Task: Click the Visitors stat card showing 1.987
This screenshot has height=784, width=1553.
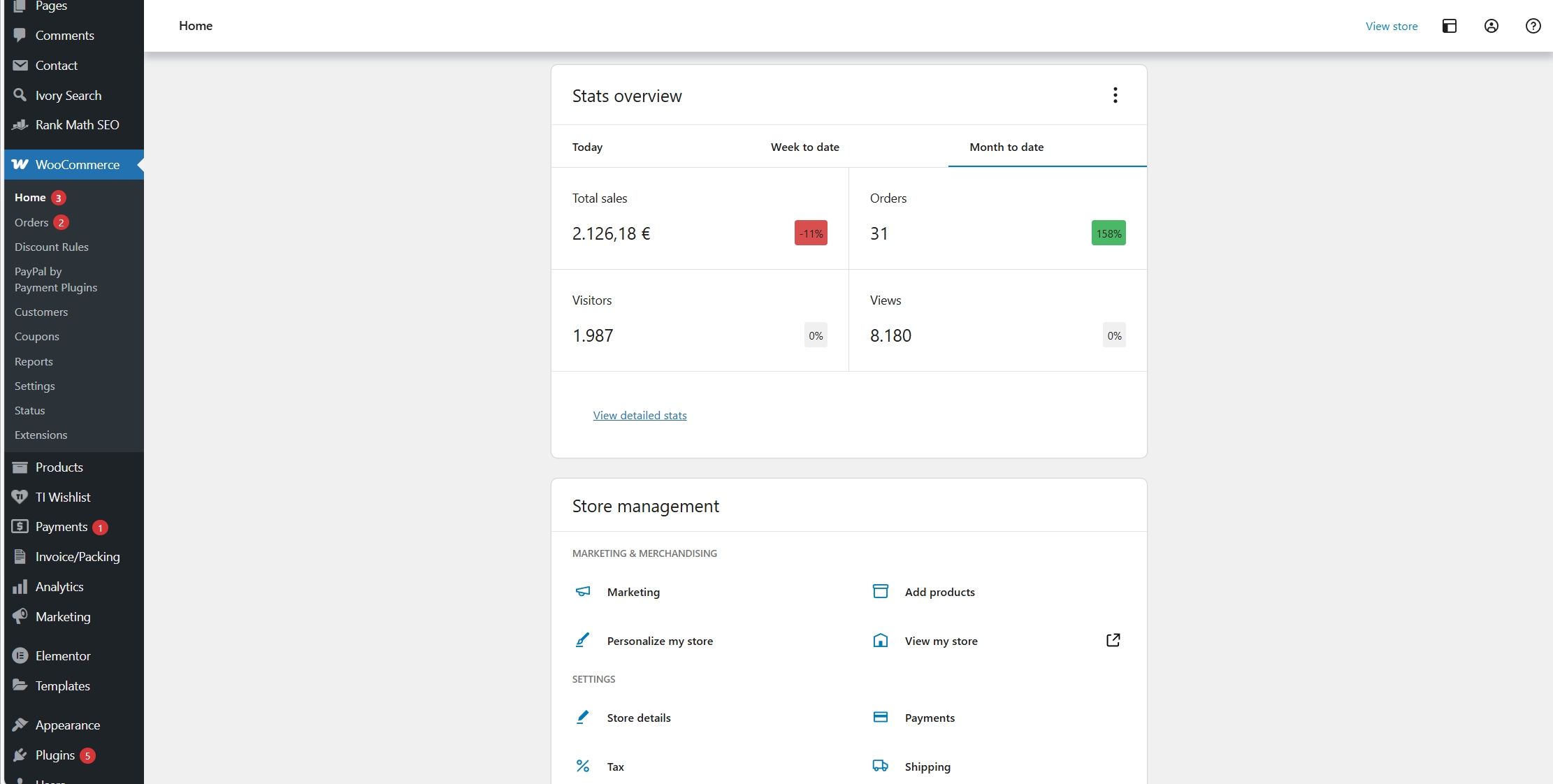Action: coord(700,321)
